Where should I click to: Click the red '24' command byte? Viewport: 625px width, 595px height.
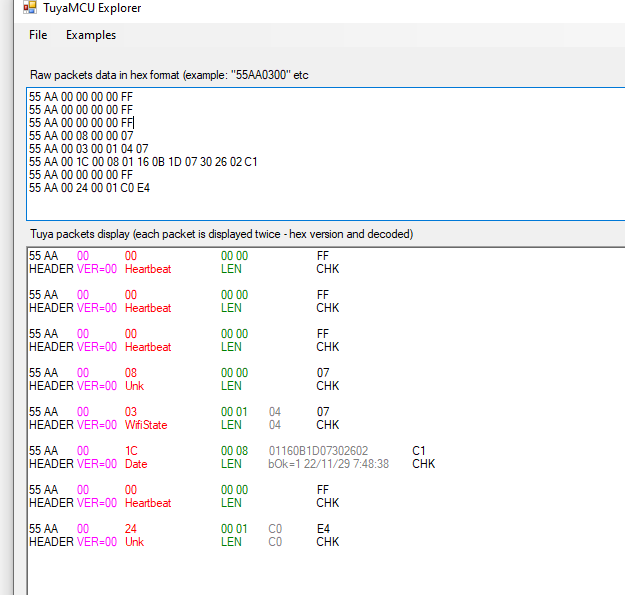131,529
